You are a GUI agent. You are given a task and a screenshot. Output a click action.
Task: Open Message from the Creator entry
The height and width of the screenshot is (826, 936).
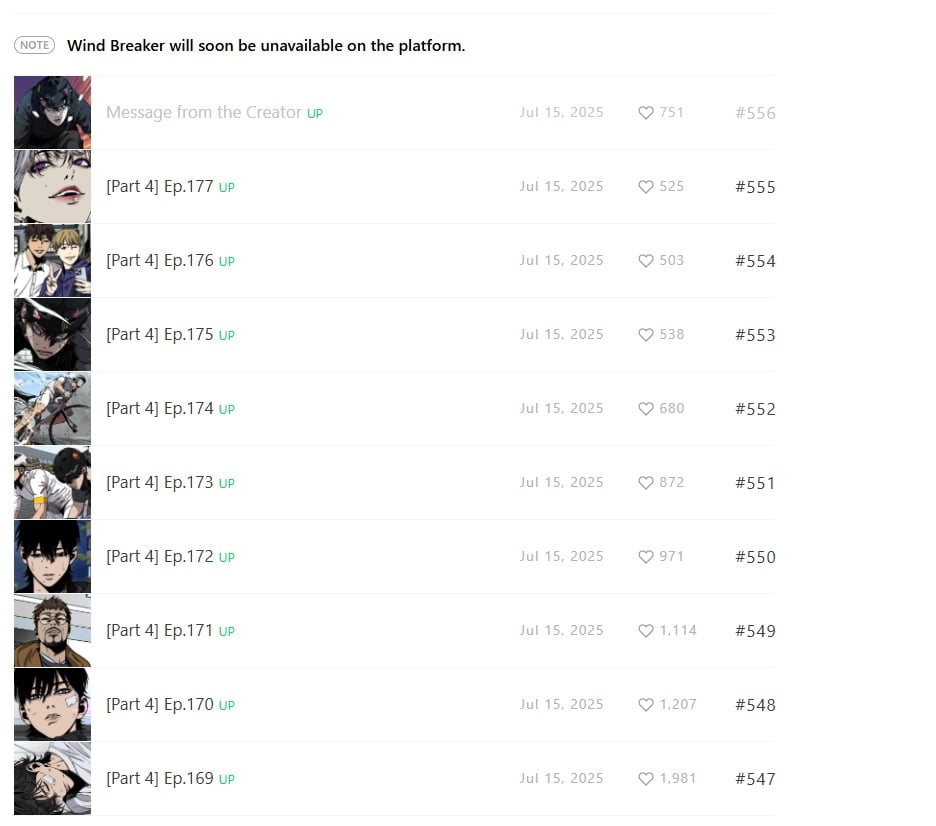tap(204, 113)
